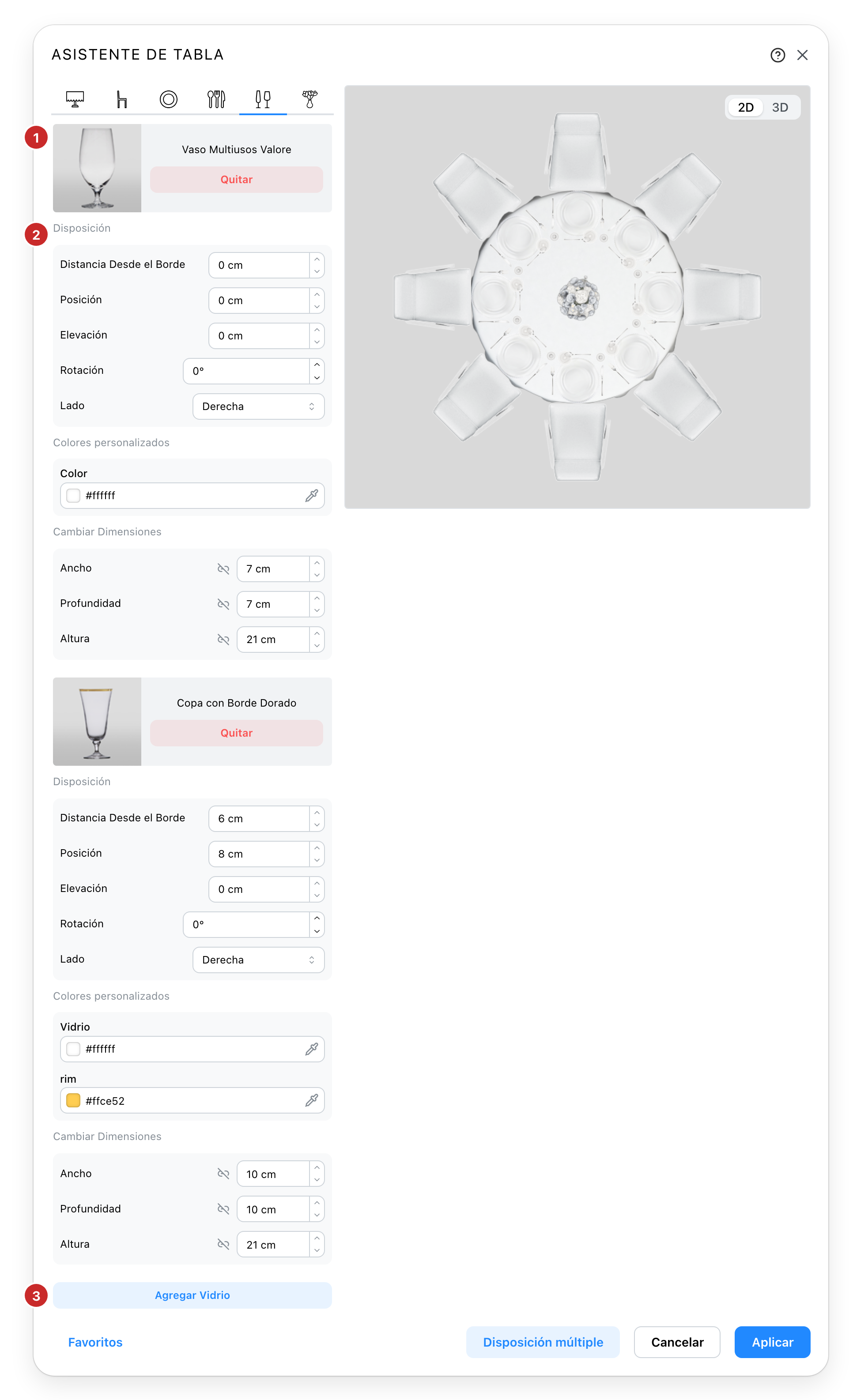Open the chair settings tab icon

click(x=121, y=99)
